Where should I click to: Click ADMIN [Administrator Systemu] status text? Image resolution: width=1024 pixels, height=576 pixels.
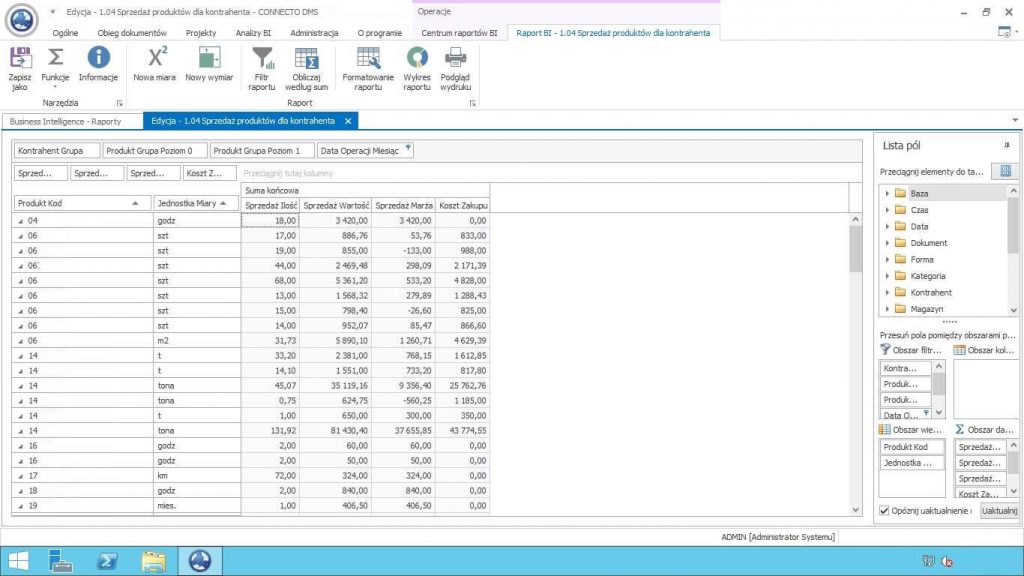(x=778, y=537)
